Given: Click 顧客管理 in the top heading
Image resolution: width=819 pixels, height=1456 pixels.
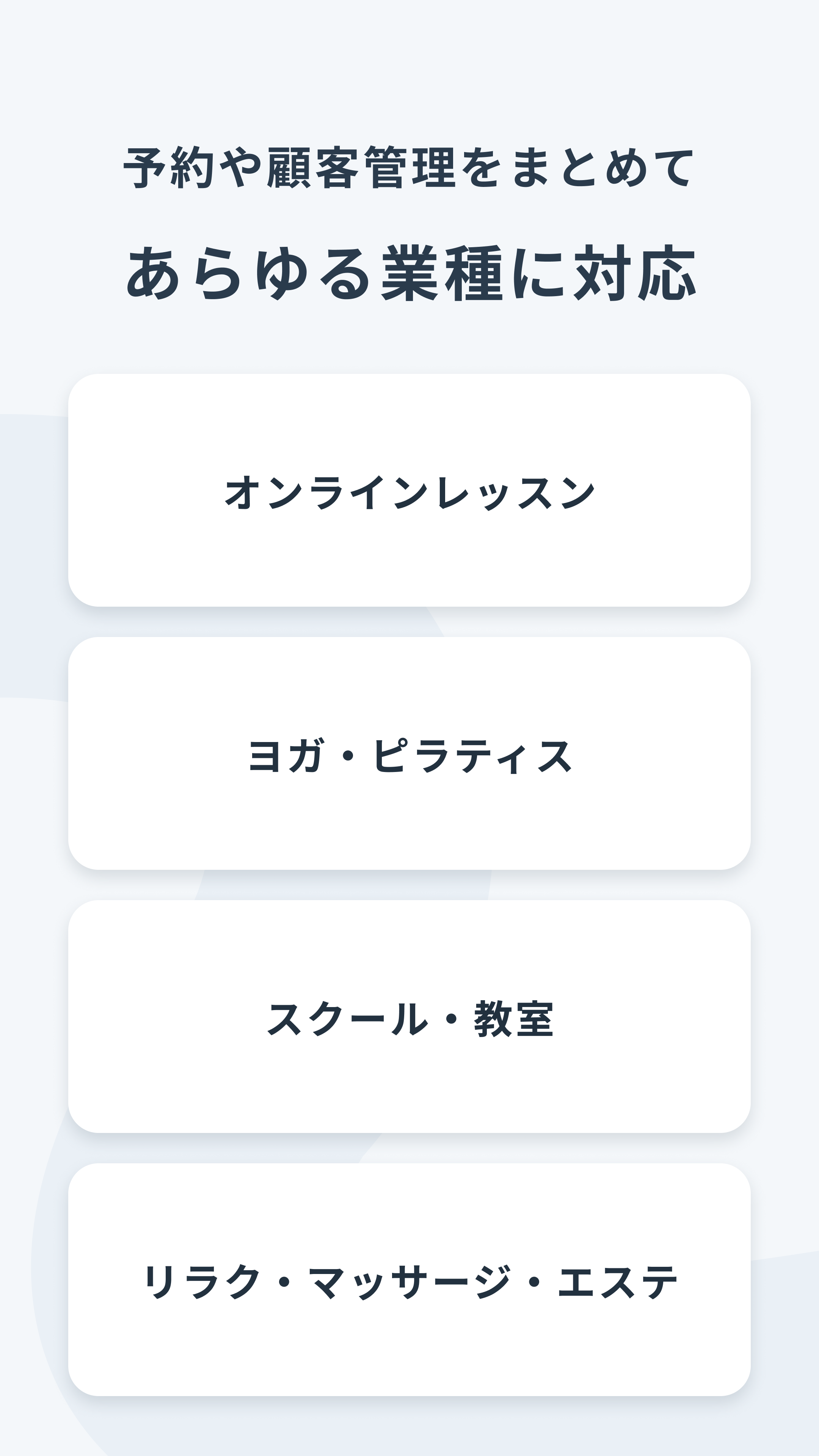Looking at the screenshot, I should coord(361,167).
